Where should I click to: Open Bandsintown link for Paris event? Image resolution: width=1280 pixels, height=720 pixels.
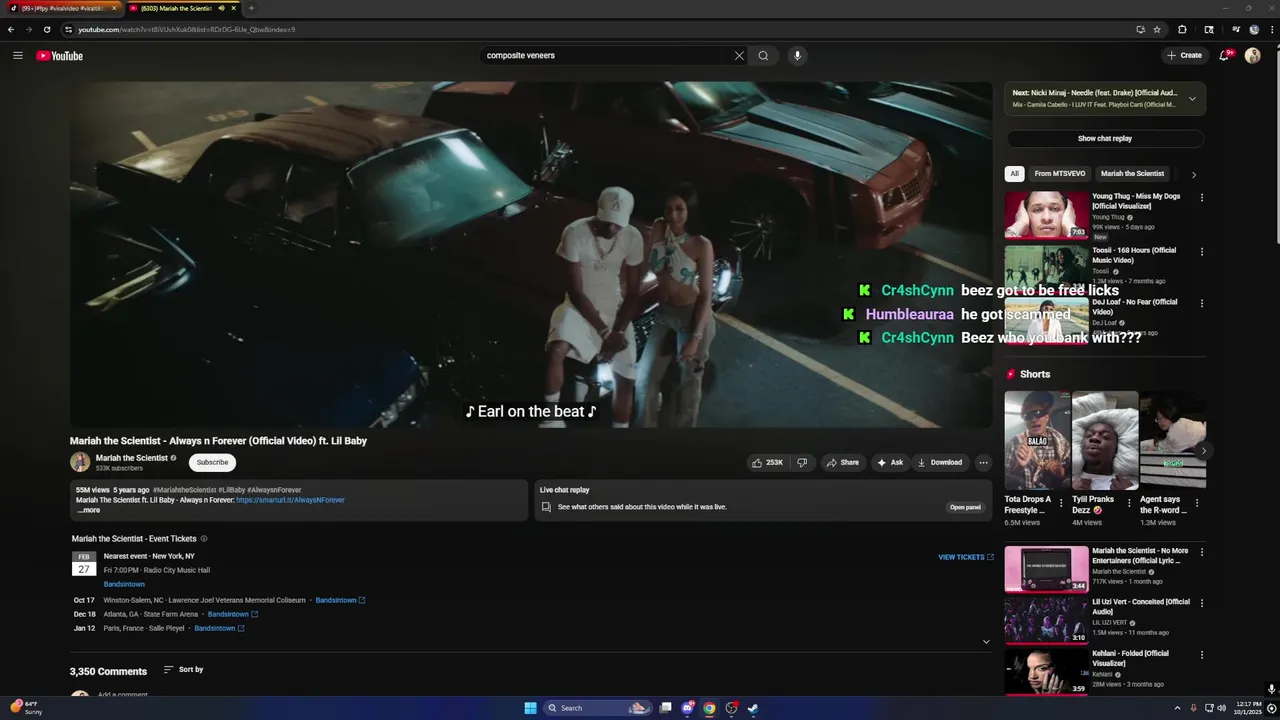[x=219, y=628]
